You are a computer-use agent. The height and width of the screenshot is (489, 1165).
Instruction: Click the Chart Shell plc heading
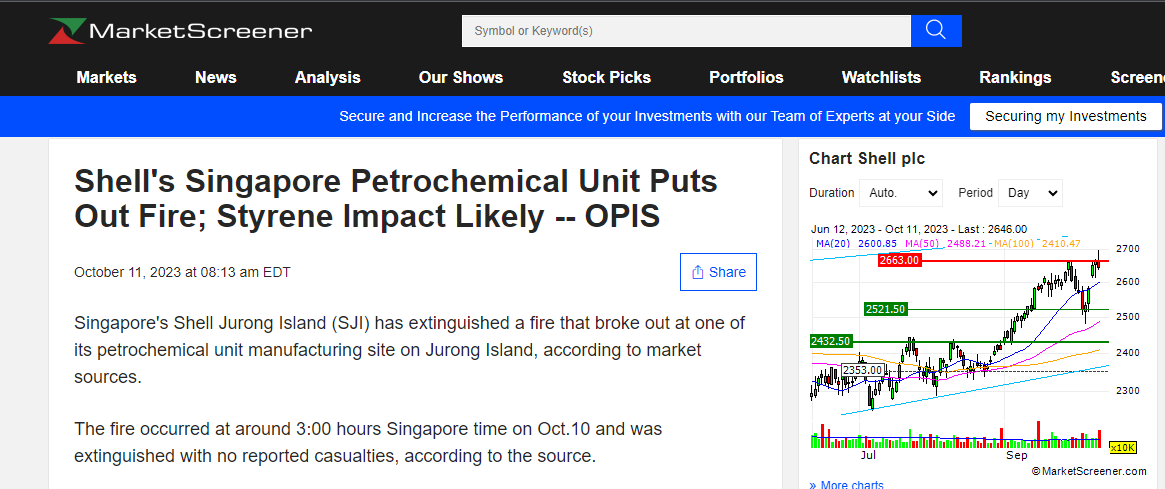pyautogui.click(x=867, y=158)
